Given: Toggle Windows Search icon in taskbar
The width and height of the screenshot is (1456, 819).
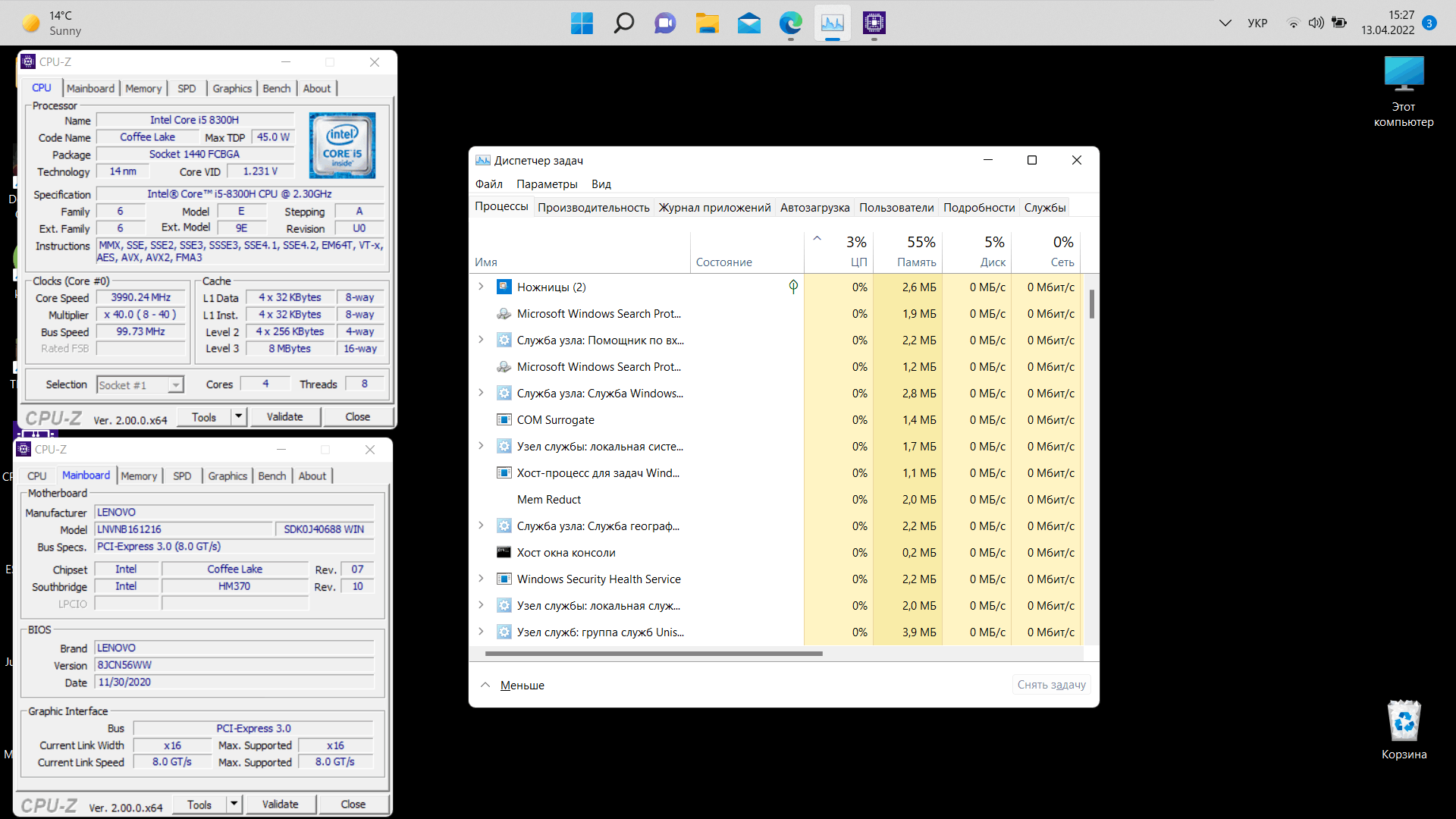Looking at the screenshot, I should tap(625, 22).
